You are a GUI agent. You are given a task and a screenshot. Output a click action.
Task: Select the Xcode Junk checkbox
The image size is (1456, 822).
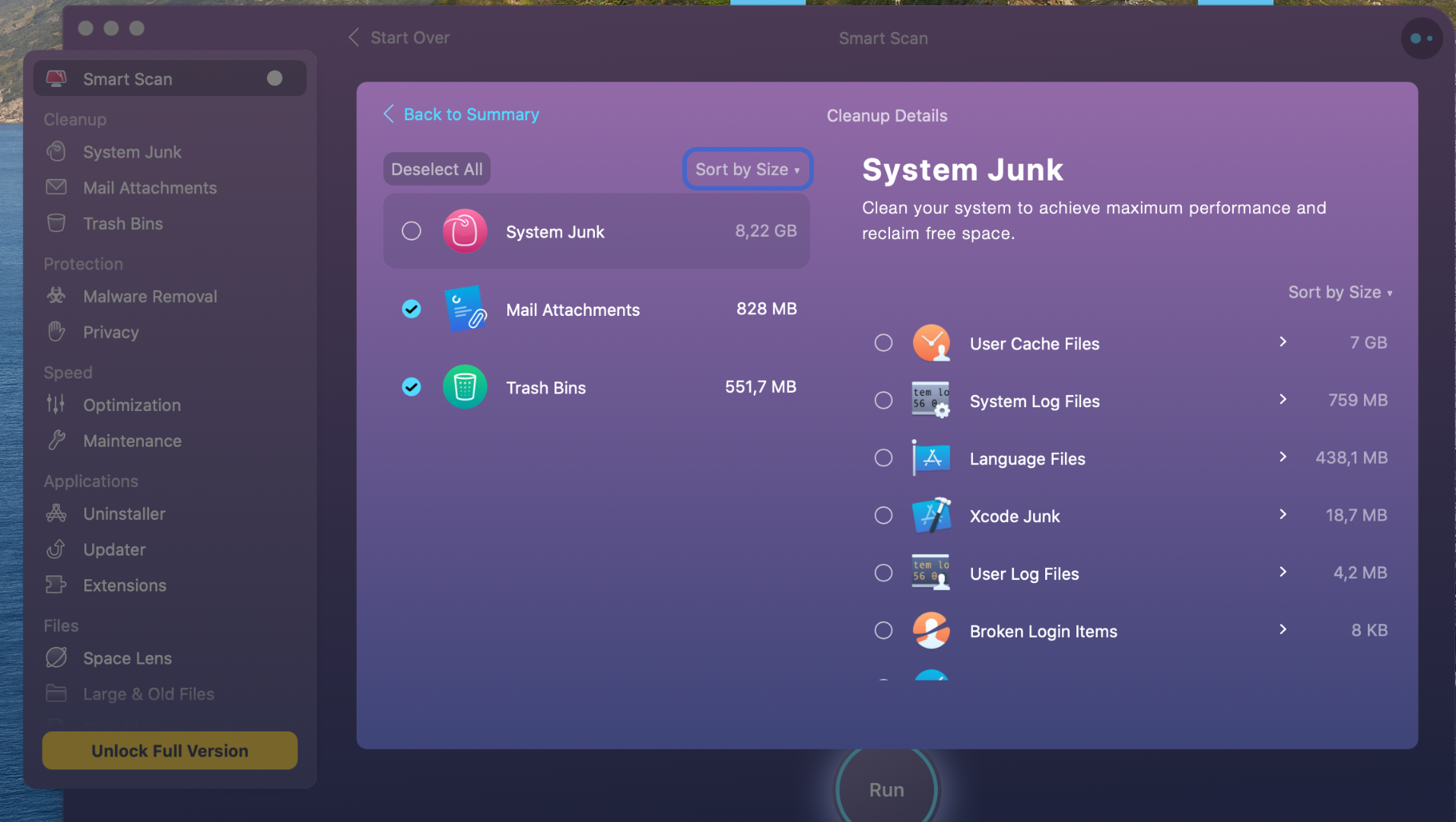coord(883,515)
